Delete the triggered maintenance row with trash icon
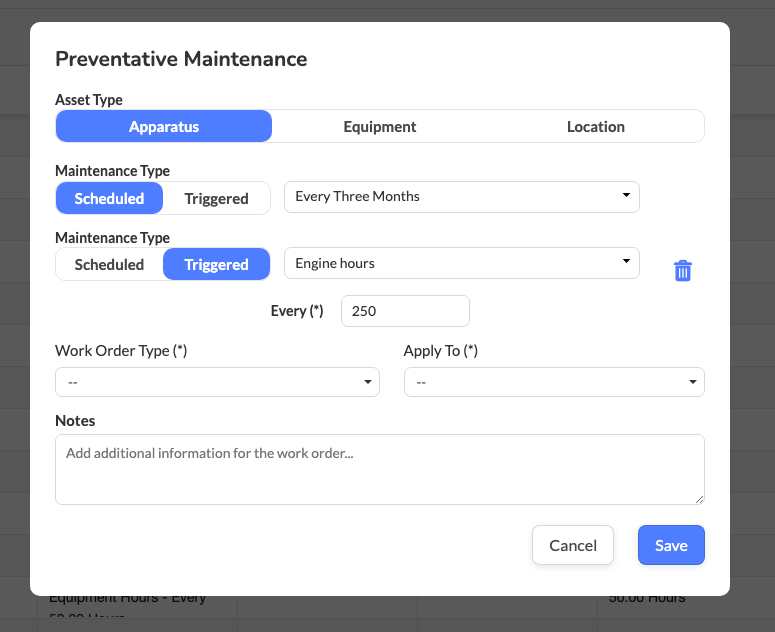 [x=683, y=270]
